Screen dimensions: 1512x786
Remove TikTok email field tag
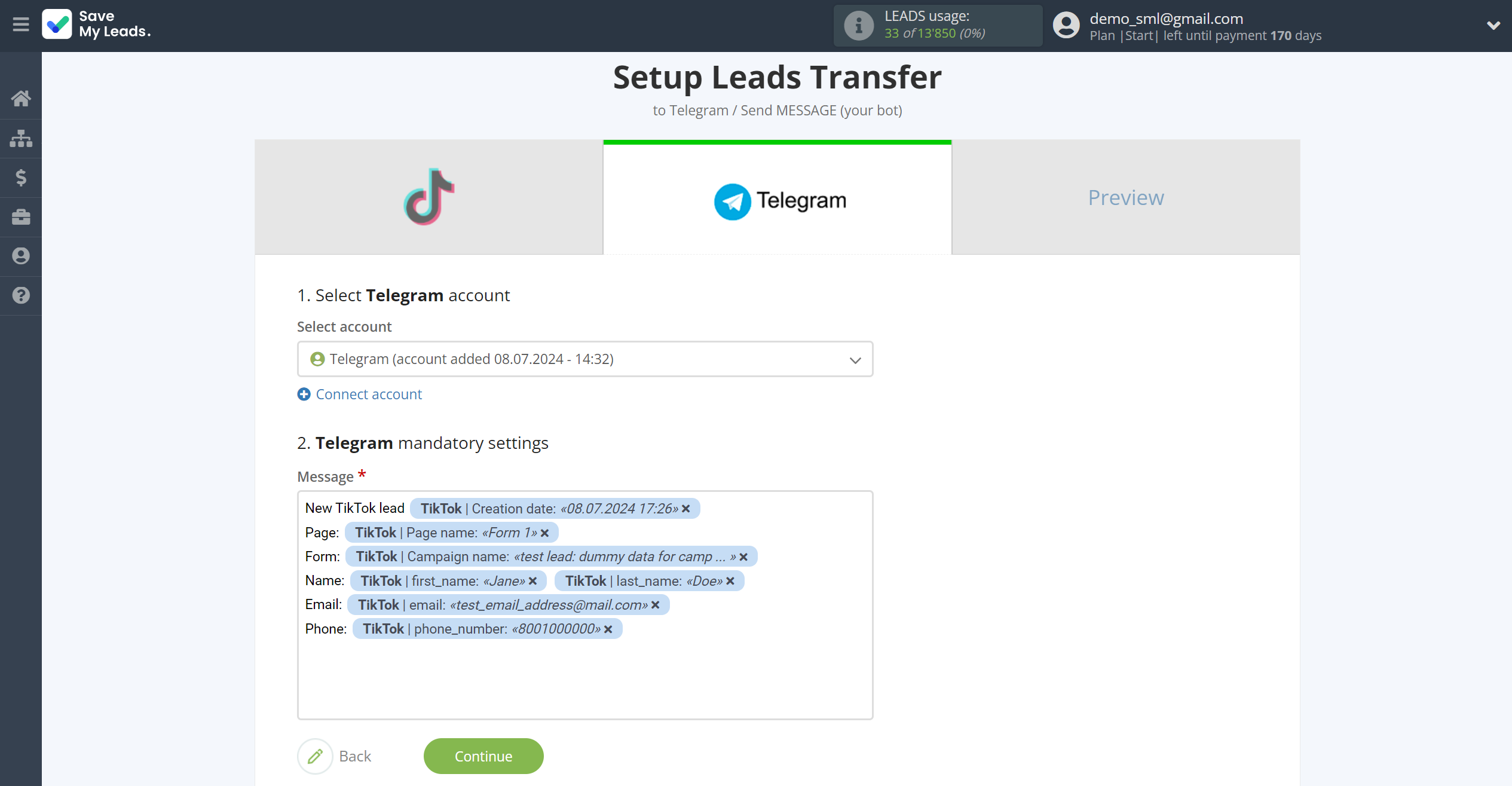click(656, 605)
